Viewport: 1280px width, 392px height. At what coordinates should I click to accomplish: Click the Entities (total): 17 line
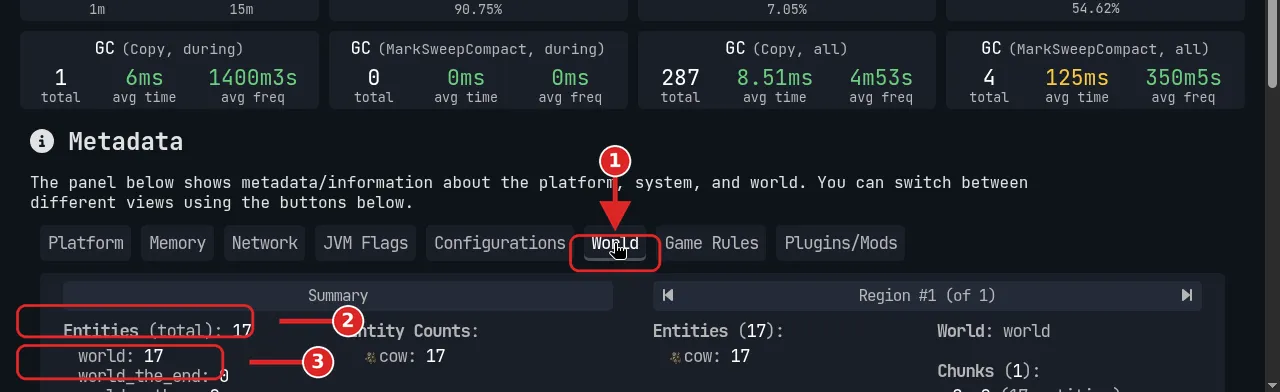(158, 331)
